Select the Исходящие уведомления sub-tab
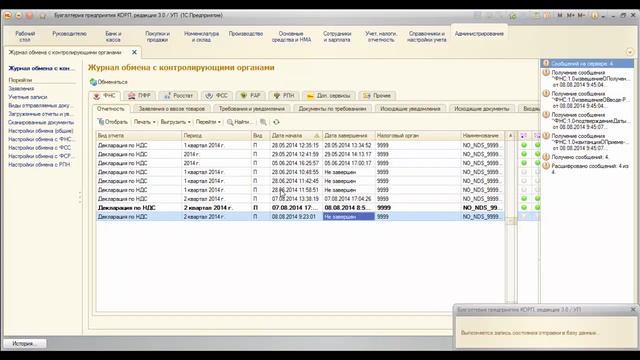The image size is (640, 360). 410,109
